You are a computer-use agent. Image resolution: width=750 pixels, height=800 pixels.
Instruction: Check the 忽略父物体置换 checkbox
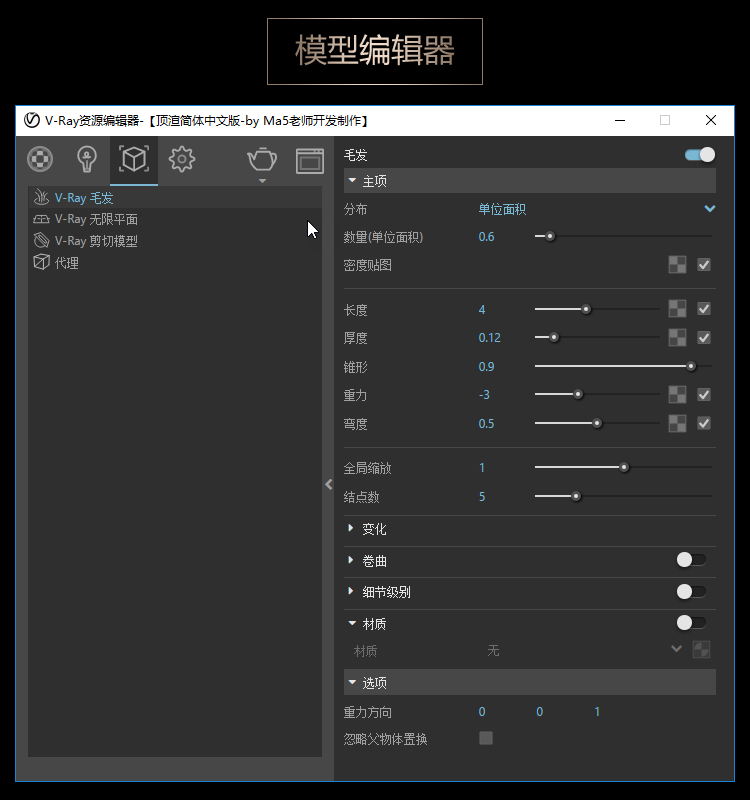click(486, 738)
